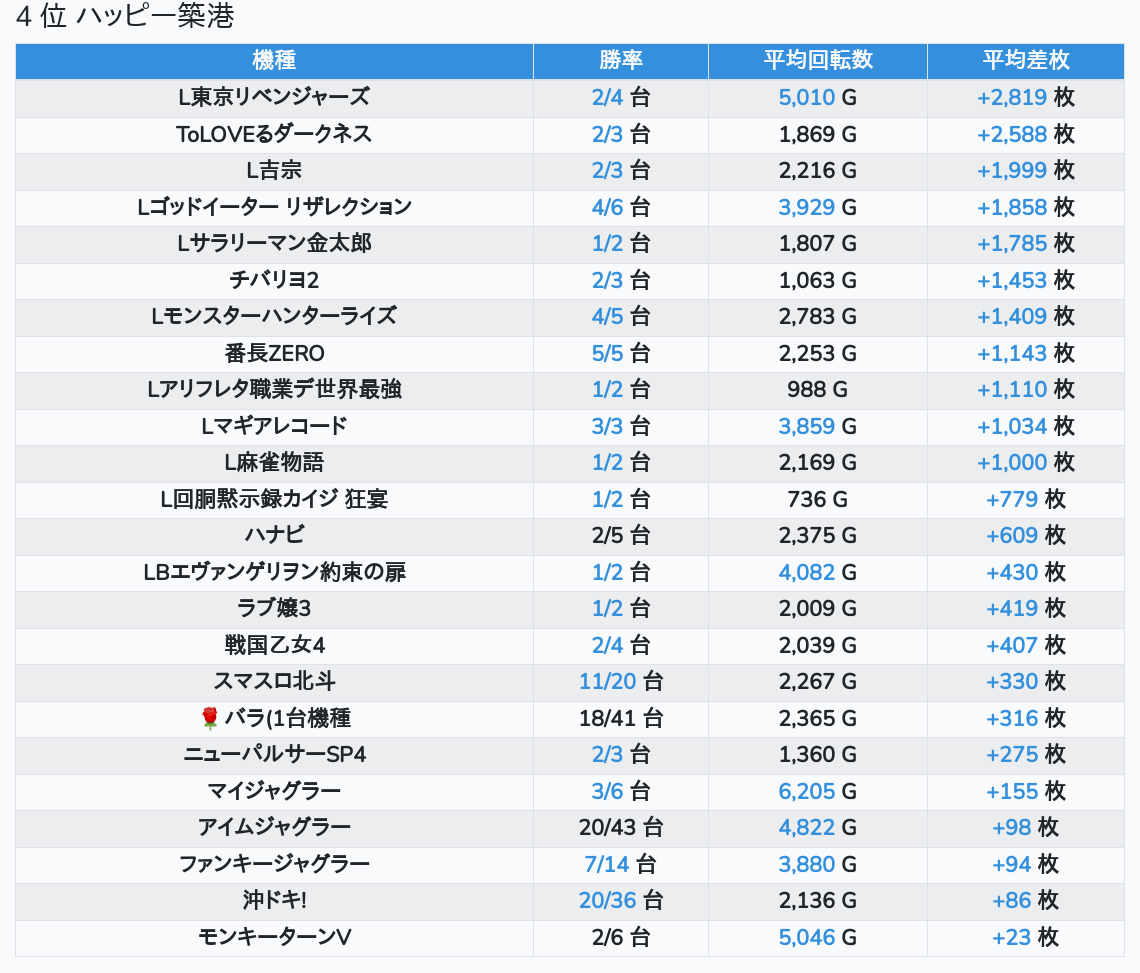
Task: Open the 20/36 link for 沖ドキ!
Action: tap(607, 900)
